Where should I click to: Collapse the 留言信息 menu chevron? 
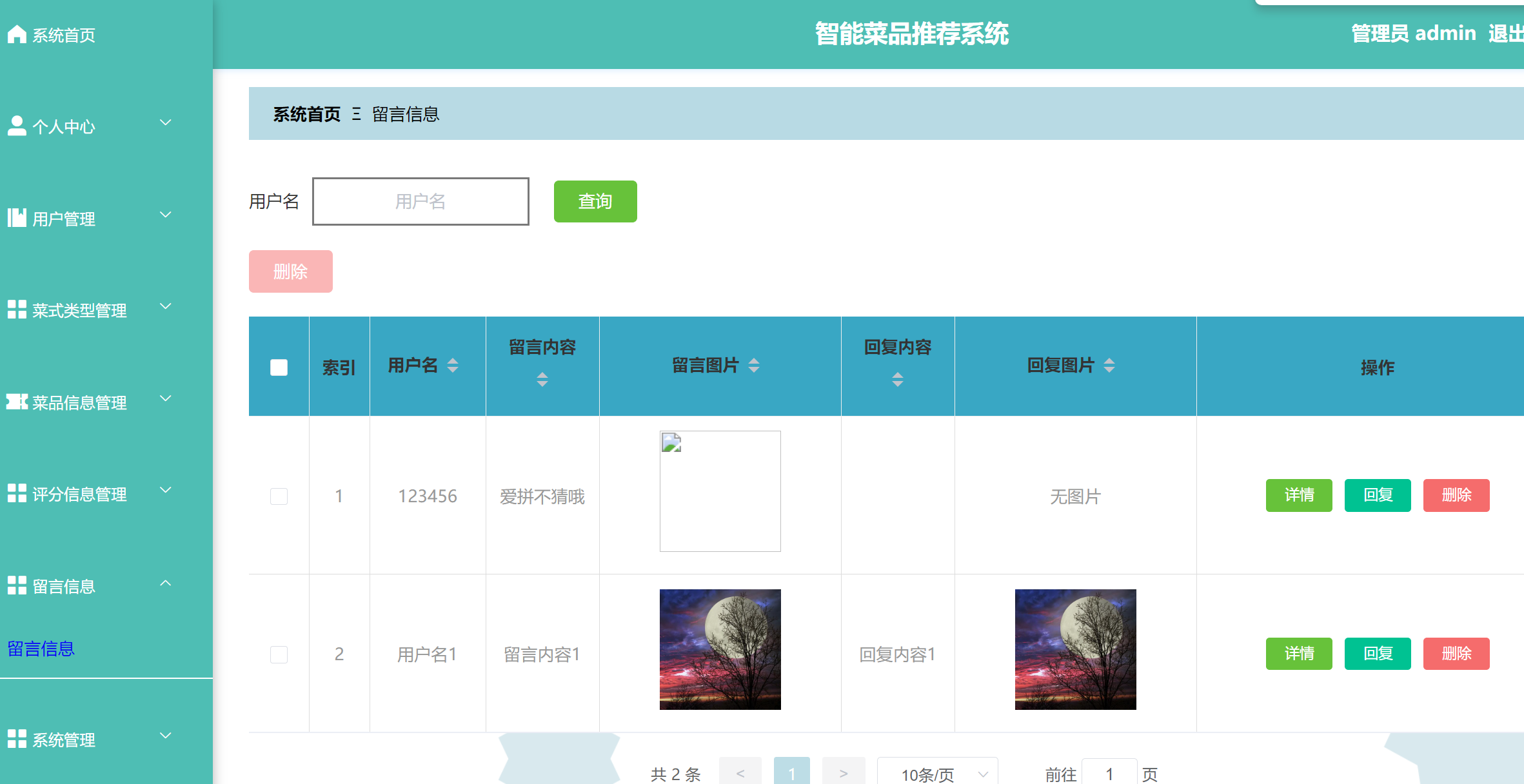coord(166,583)
